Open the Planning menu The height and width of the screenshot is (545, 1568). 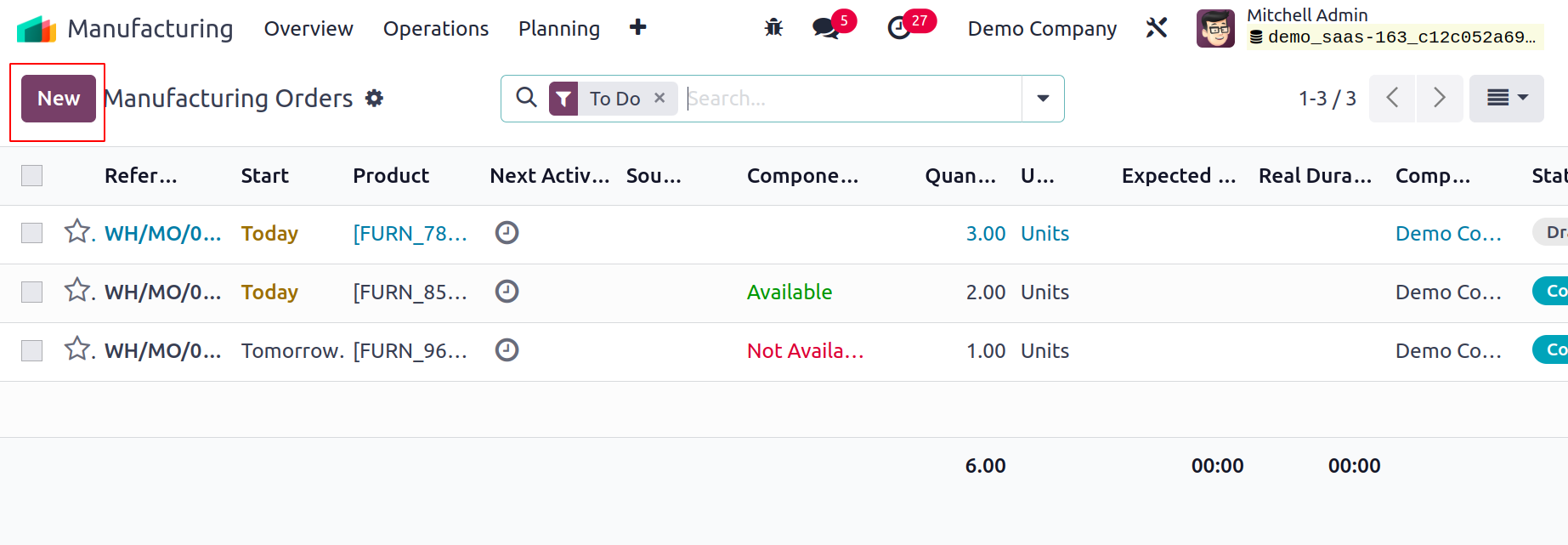coord(559,28)
